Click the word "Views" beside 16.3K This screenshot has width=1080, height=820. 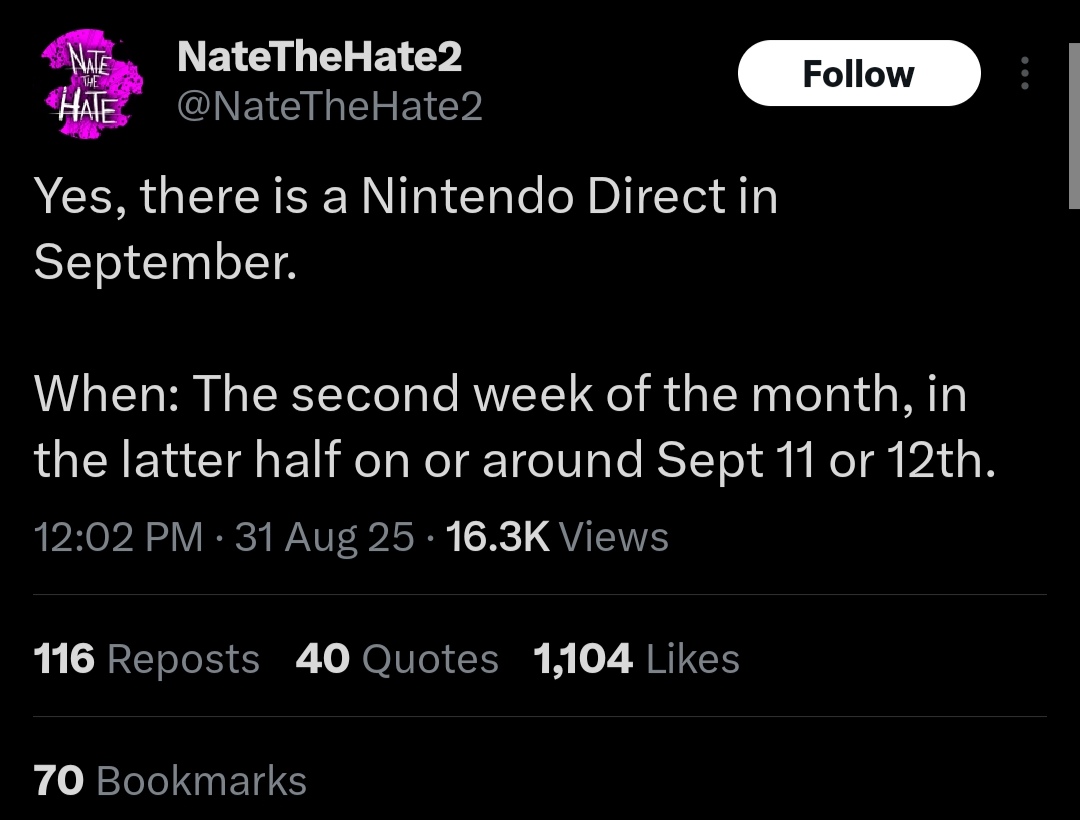(613, 536)
